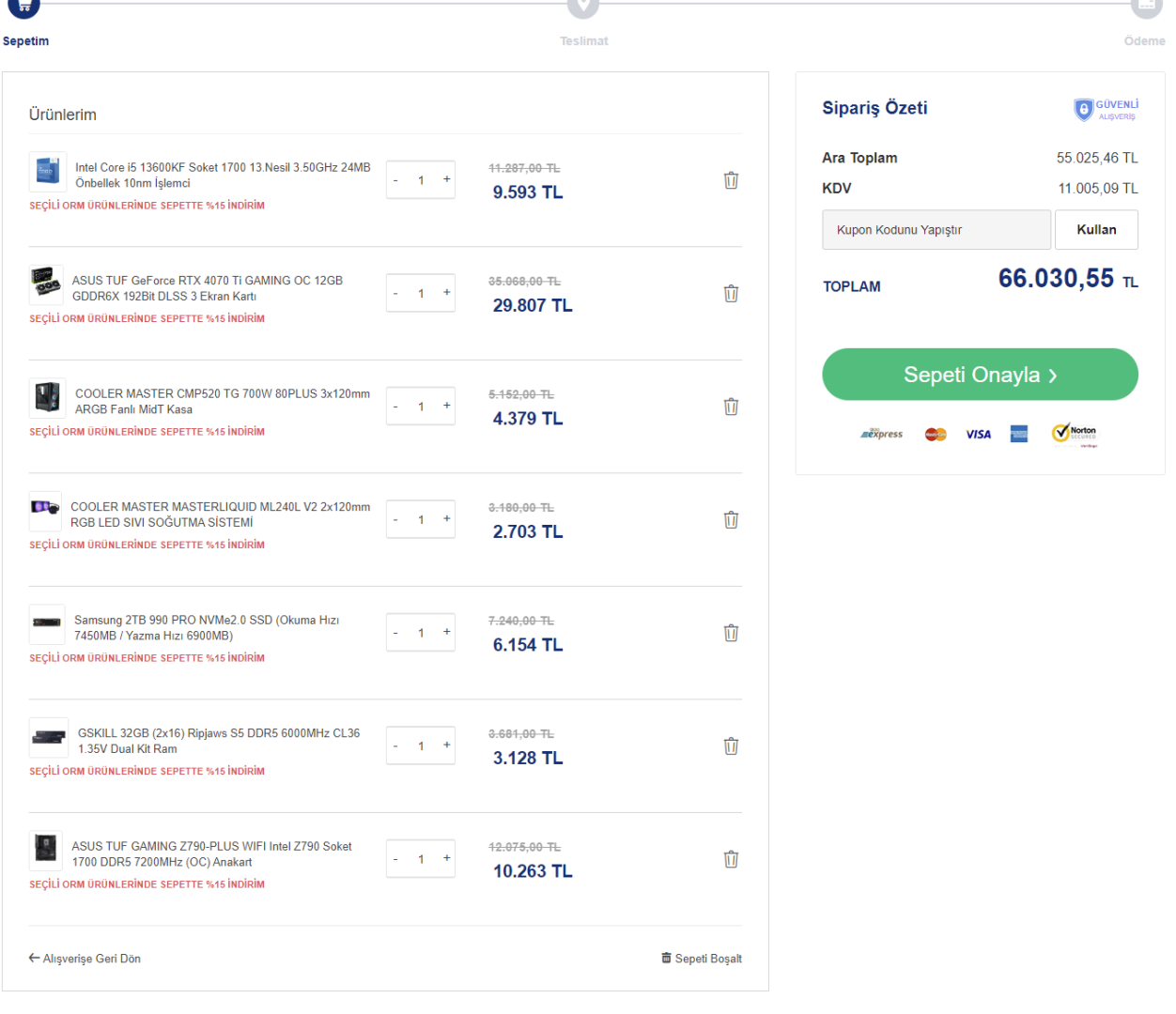Click the Sepetim cart step icon

tap(24, 8)
